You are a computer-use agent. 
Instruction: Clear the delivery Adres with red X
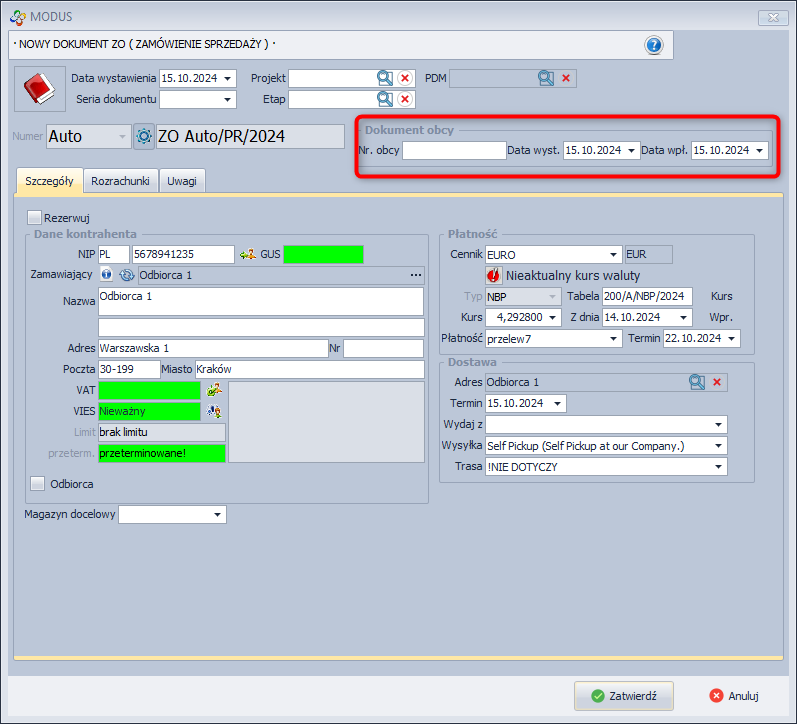coord(717,382)
